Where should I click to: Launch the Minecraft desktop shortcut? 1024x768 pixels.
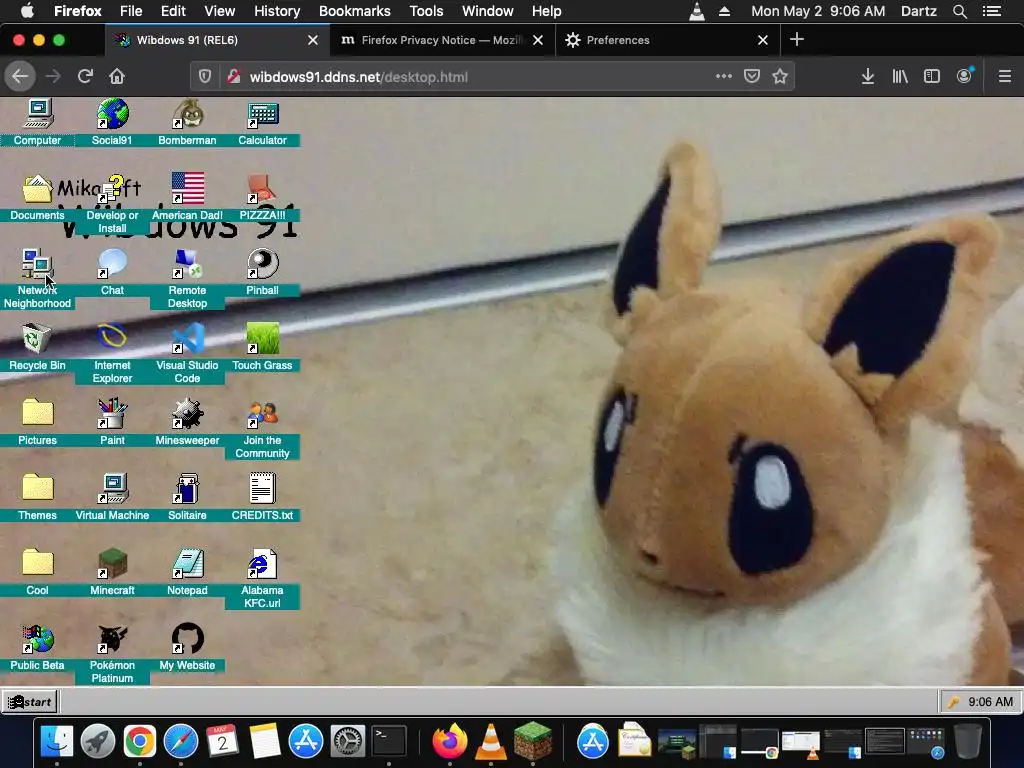click(x=112, y=572)
